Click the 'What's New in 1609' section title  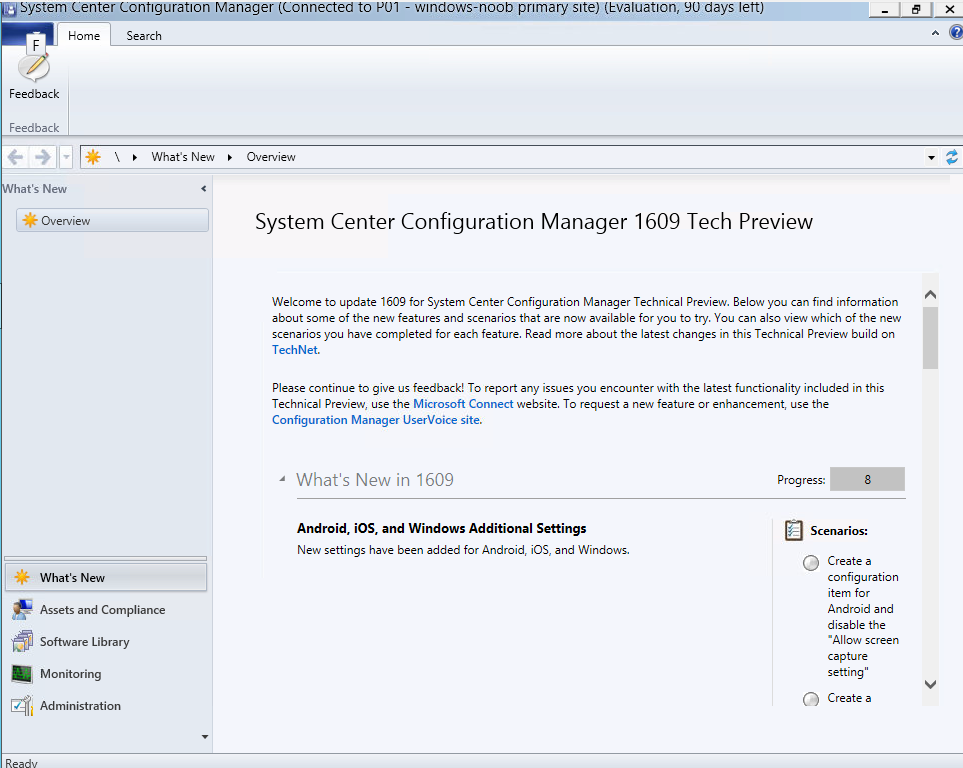[x=375, y=479]
